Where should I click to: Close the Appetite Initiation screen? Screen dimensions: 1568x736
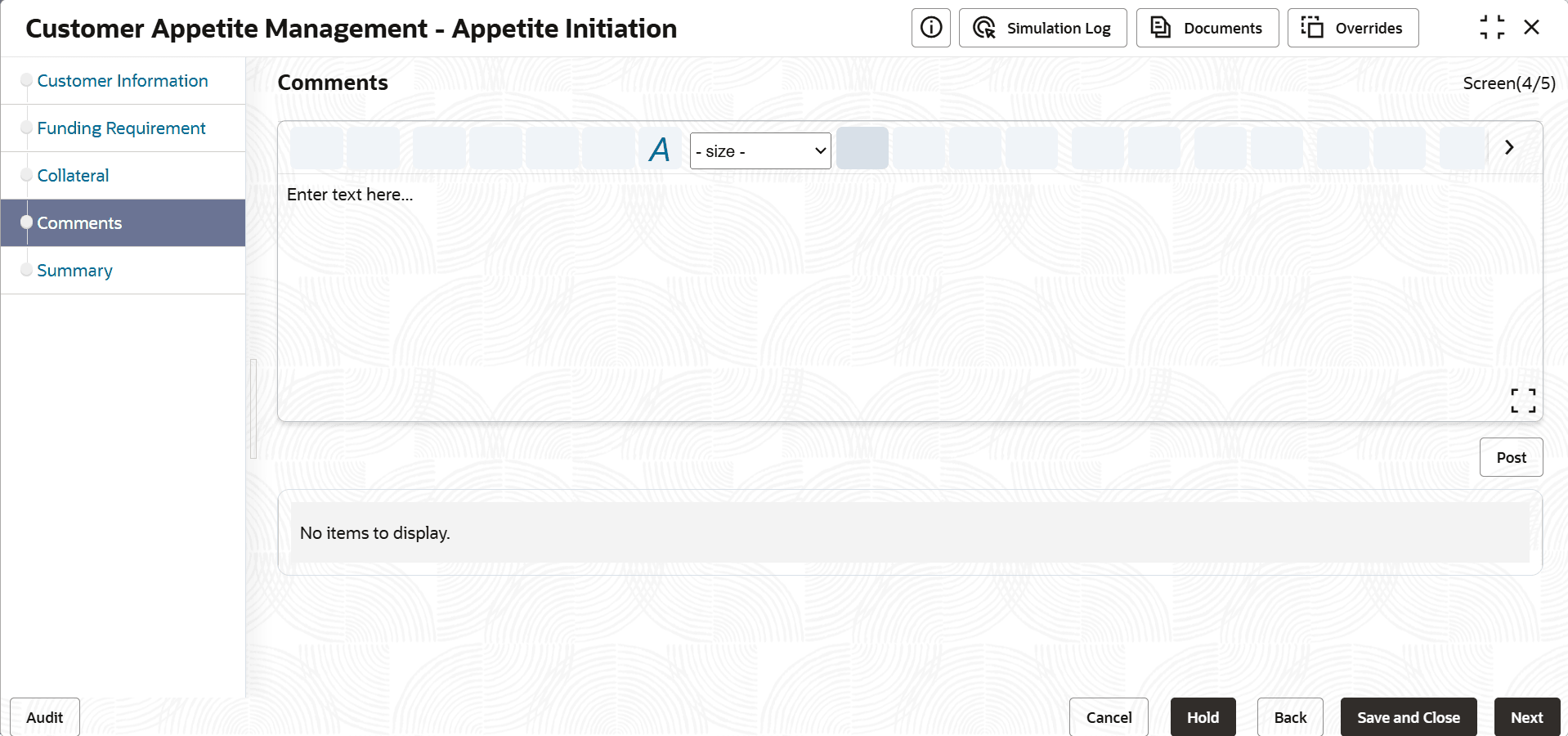(1531, 28)
